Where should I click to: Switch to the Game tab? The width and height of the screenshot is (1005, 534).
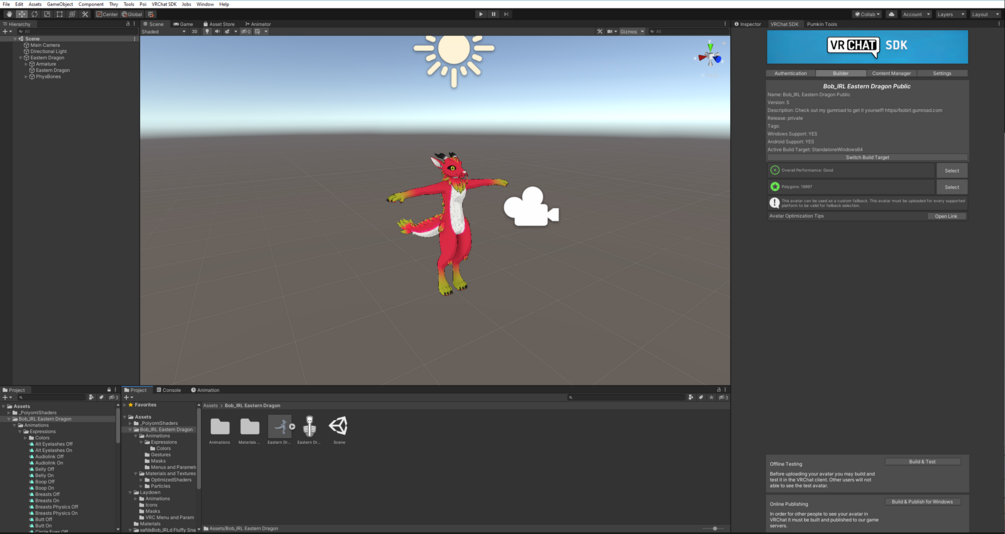[183, 24]
